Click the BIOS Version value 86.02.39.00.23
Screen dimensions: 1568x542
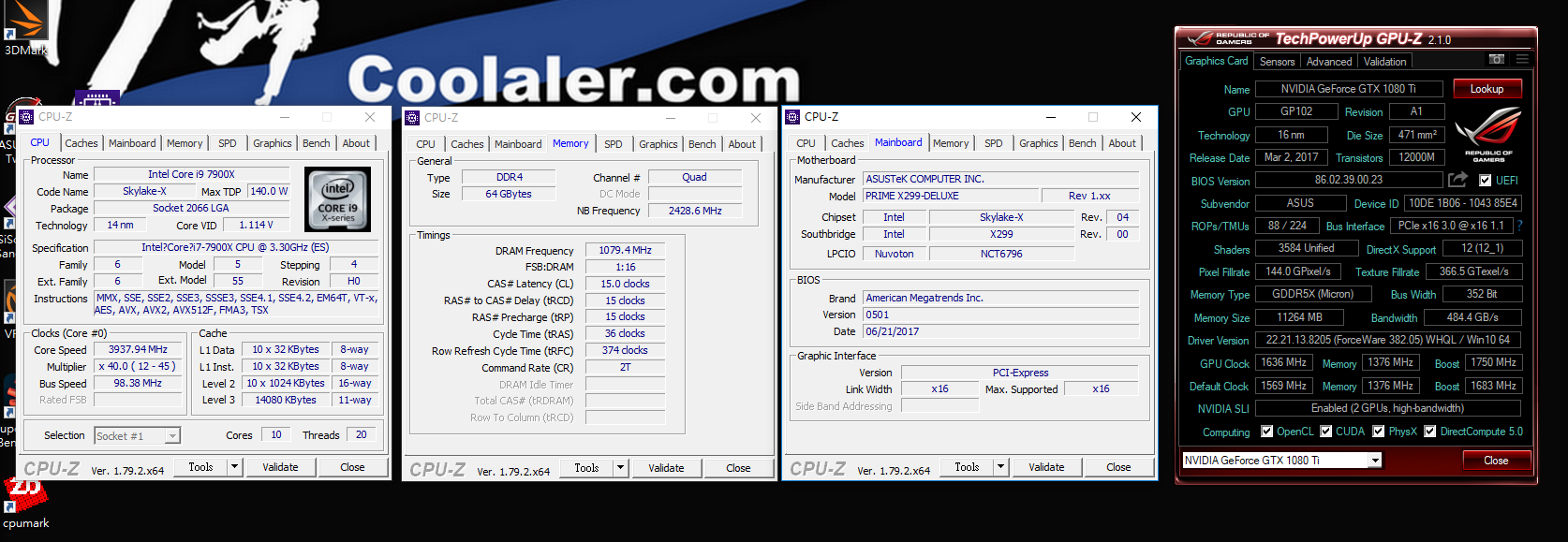[1349, 180]
